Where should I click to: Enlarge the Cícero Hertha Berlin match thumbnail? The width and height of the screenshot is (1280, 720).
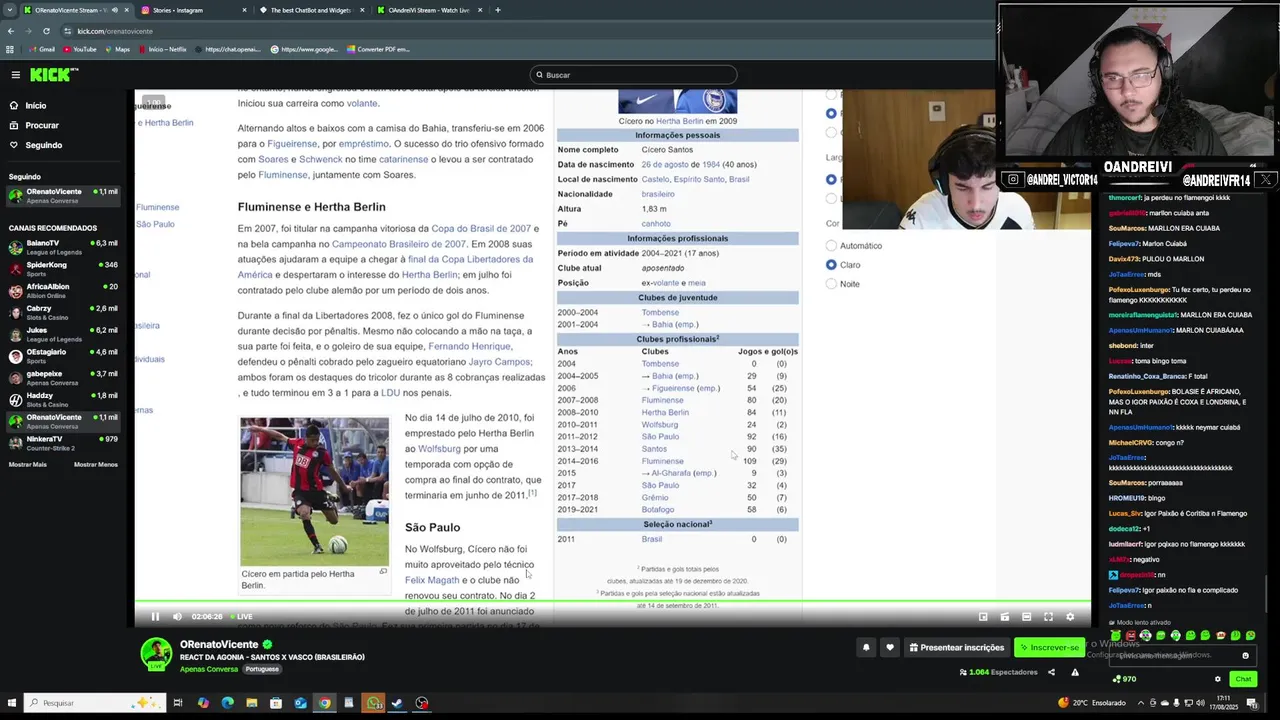tap(314, 492)
